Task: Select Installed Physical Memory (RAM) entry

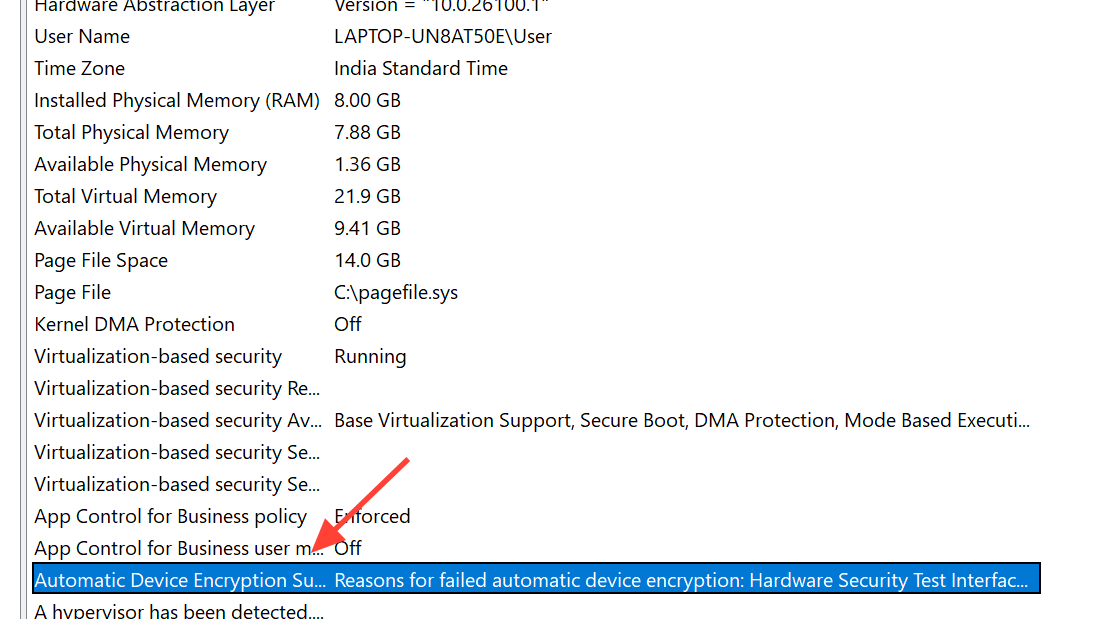Action: point(177,101)
